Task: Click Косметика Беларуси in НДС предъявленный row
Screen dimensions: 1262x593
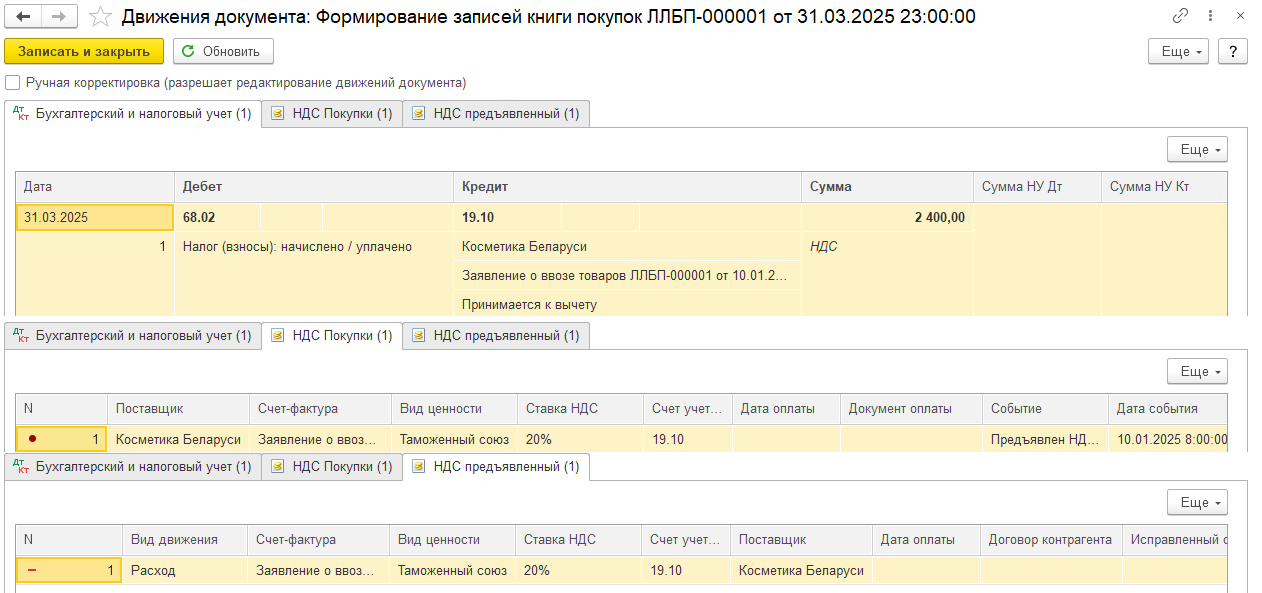Action: pyautogui.click(x=801, y=570)
